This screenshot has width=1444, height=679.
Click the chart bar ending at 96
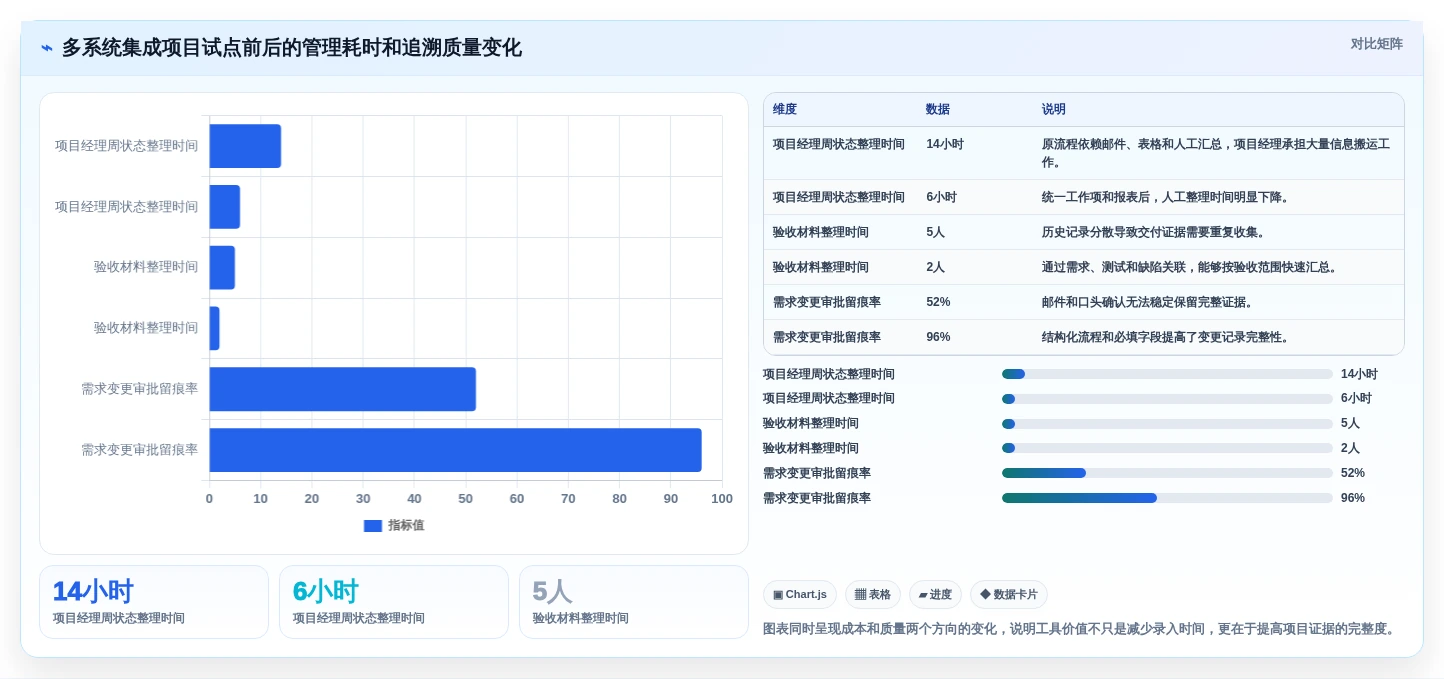(x=455, y=450)
